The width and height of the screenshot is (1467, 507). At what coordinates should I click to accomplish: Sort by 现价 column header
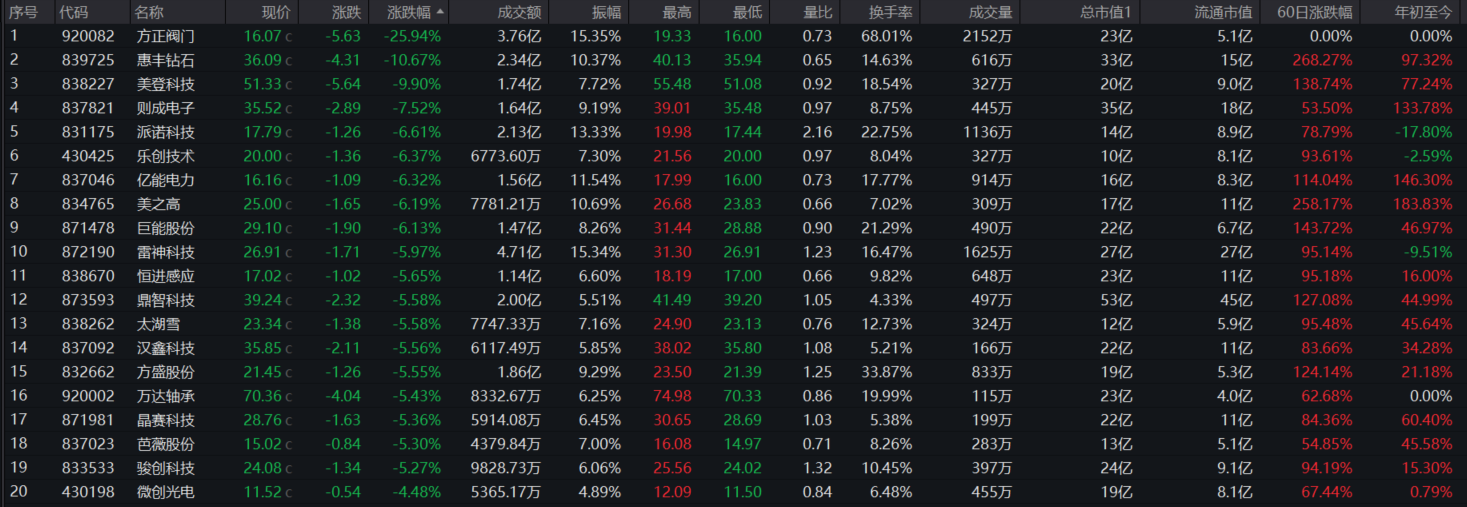(276, 12)
